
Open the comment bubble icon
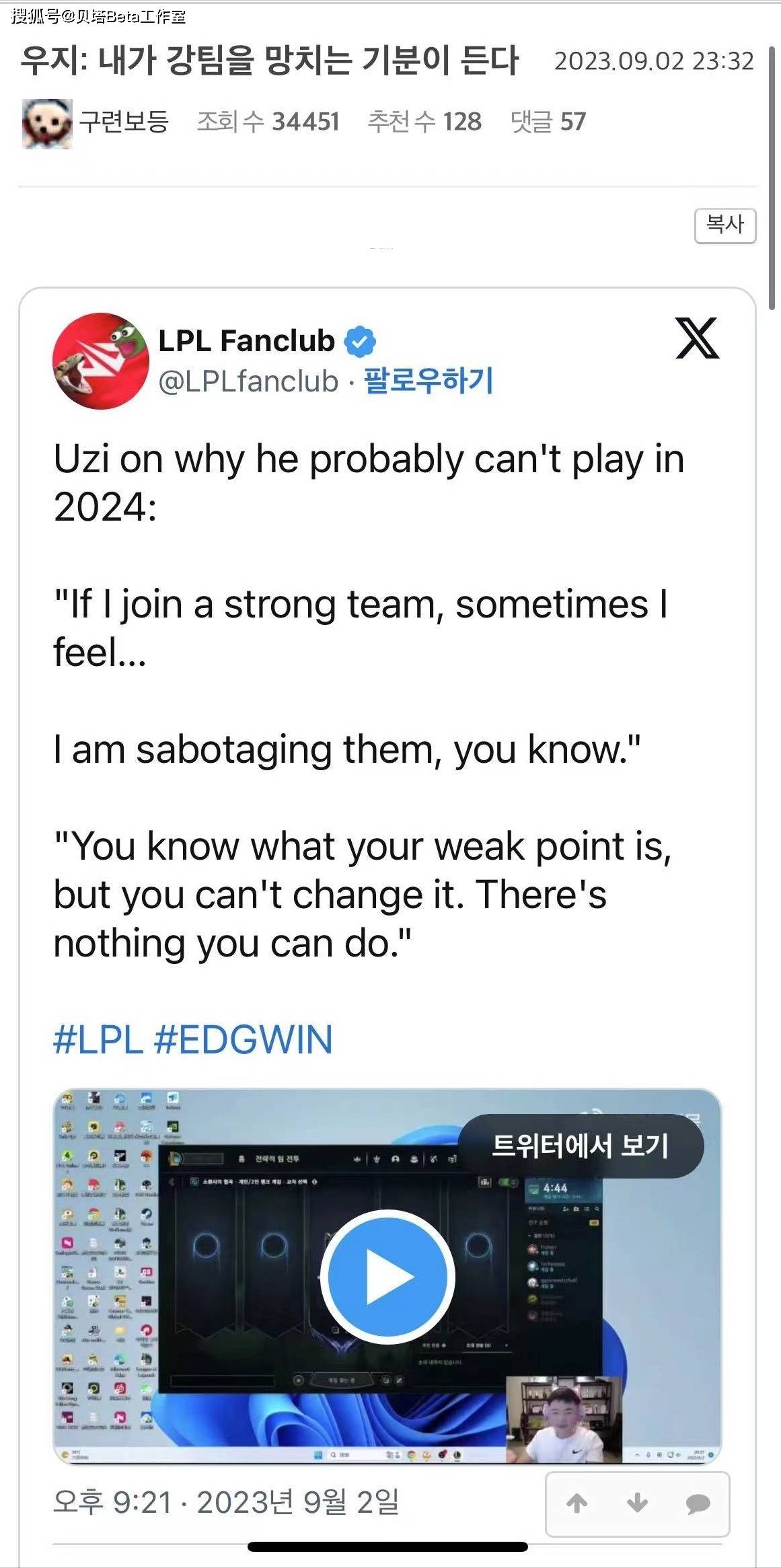(698, 1503)
